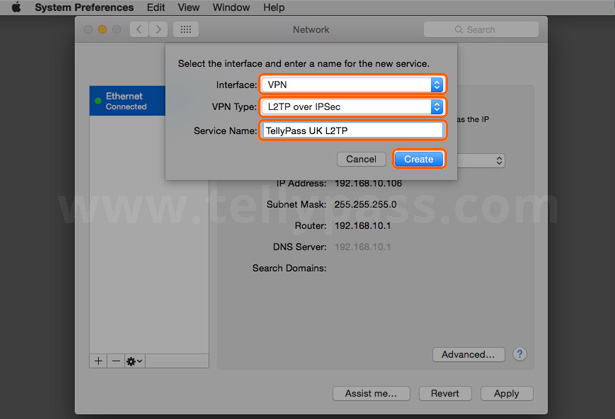
Task: Go forward with the right chevron
Action: coord(158,29)
